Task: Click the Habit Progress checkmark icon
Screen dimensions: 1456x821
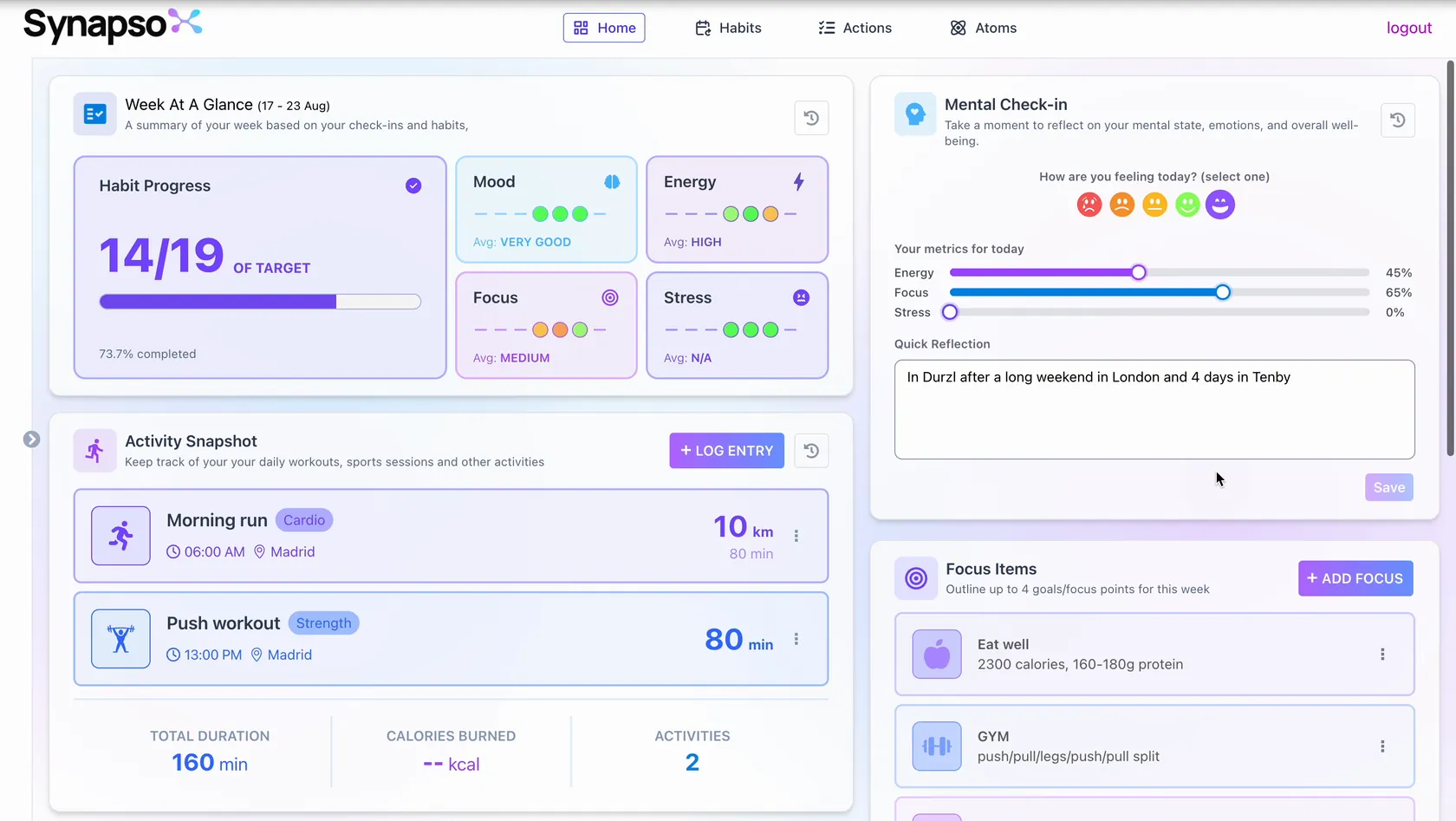Action: pos(413,186)
